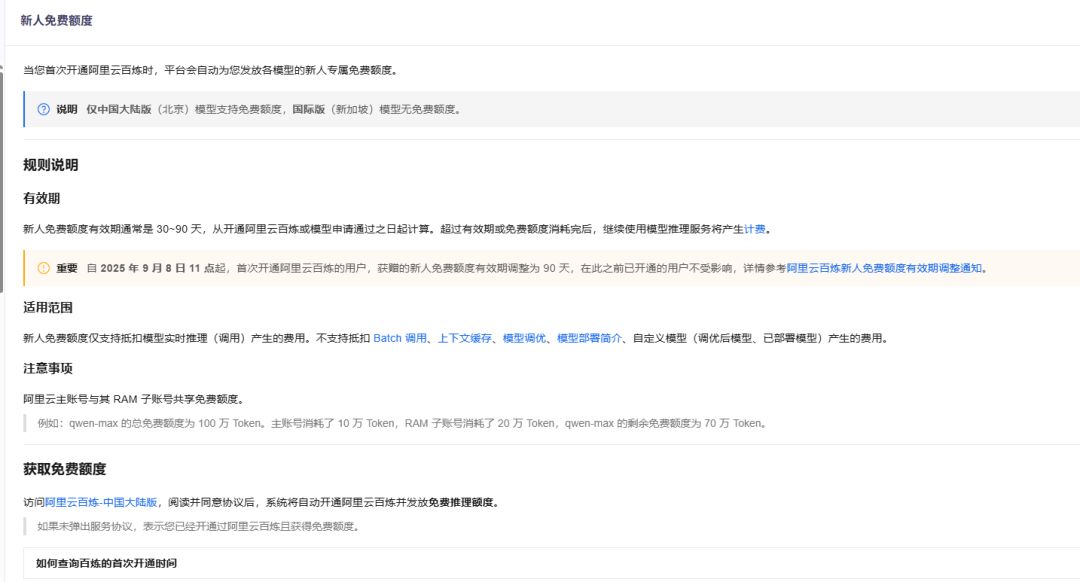
Task: Open the 上下文缓存 link
Action: 465,338
